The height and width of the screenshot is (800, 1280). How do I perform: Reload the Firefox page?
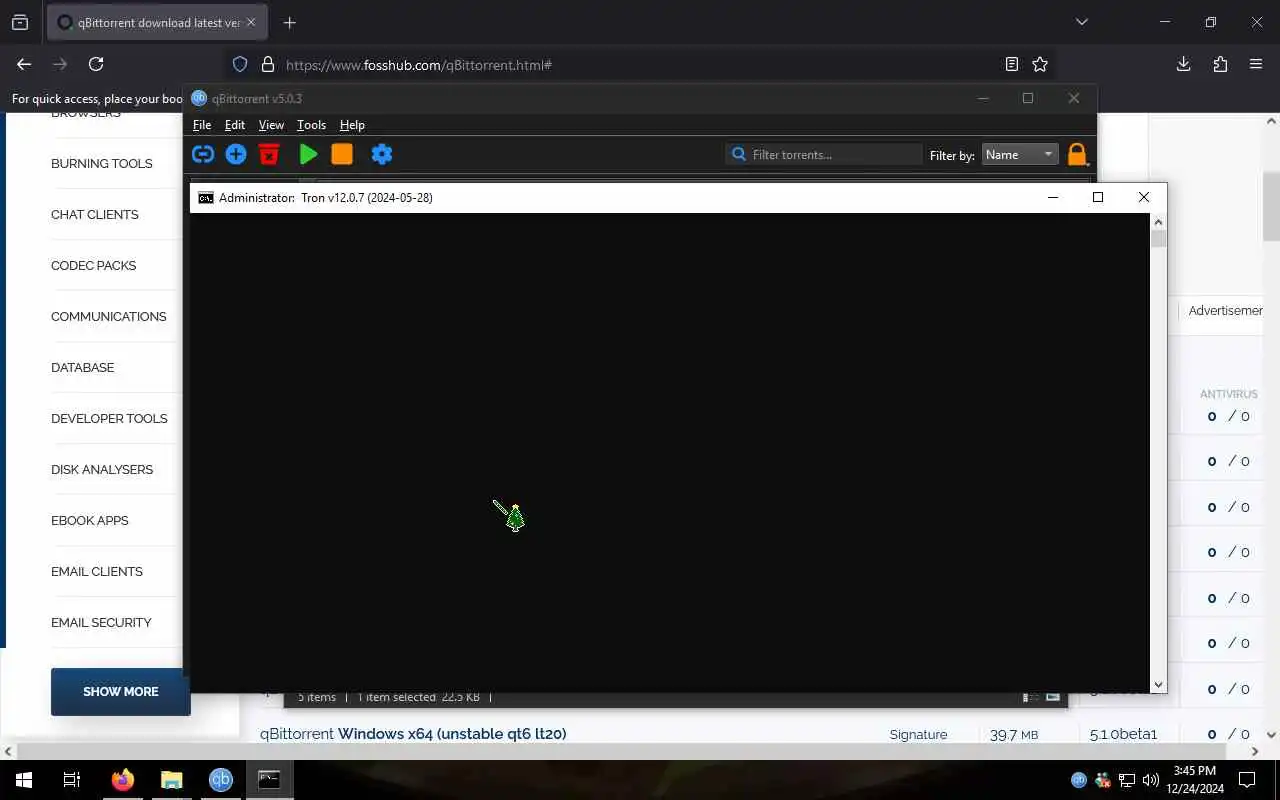point(96,64)
